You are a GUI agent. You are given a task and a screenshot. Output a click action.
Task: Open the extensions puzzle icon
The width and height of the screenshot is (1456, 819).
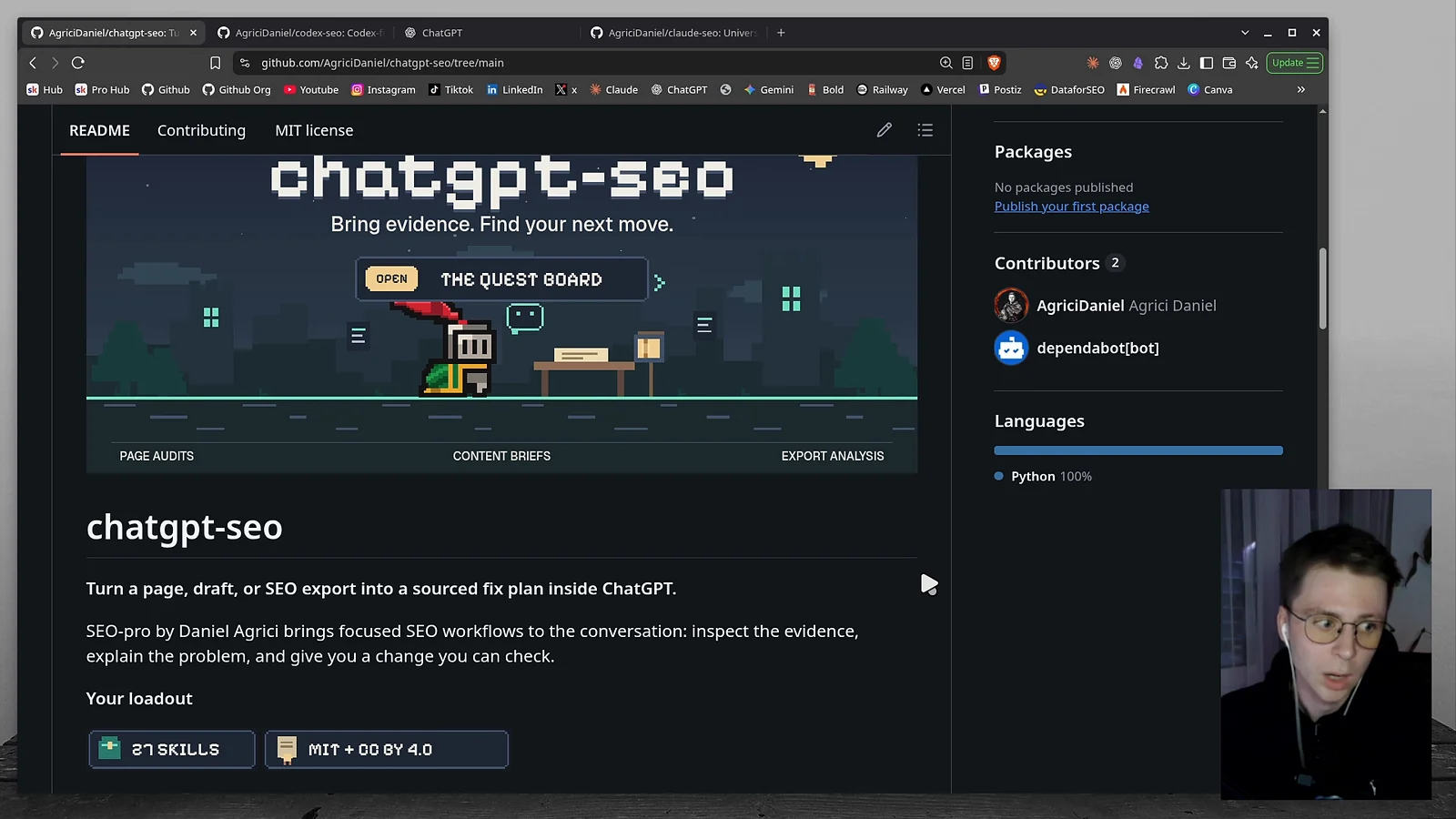point(1160,63)
